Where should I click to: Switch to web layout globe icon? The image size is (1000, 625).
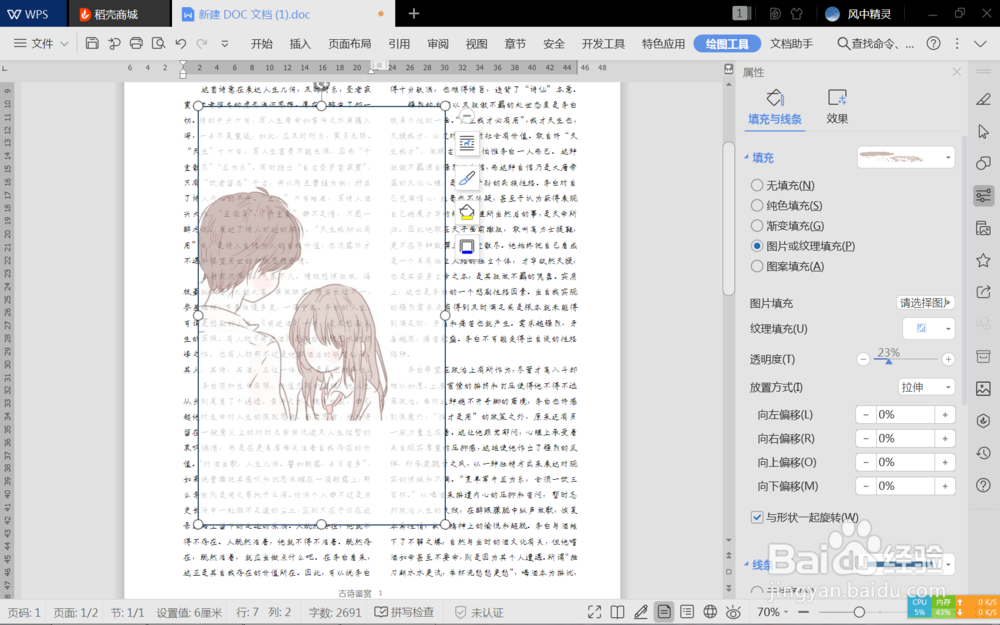710,612
